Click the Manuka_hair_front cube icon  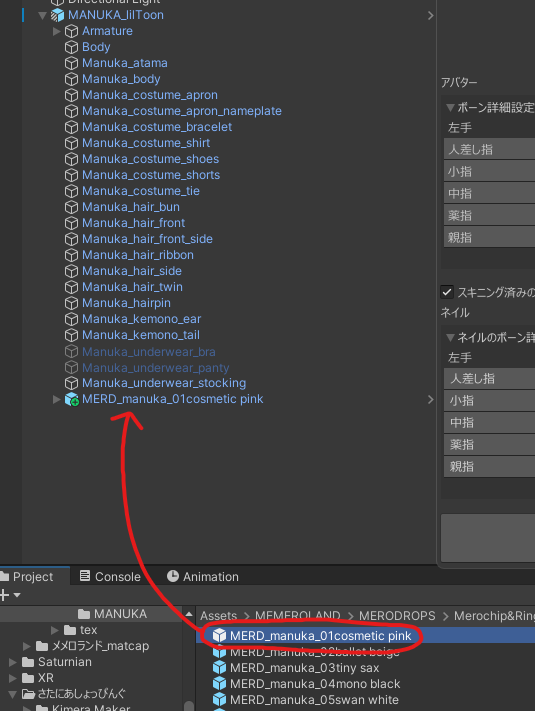[x=71, y=223]
